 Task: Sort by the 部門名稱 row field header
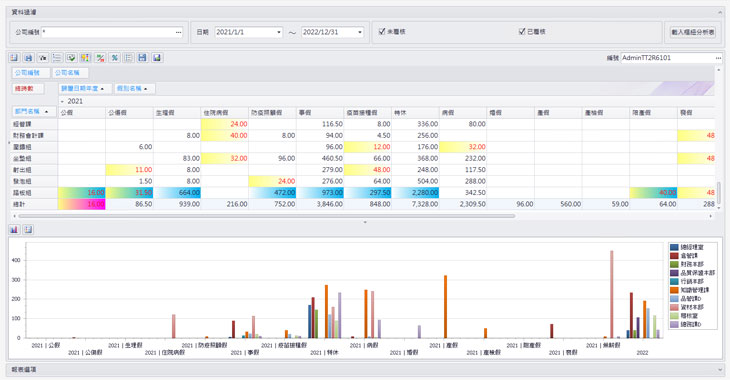pos(34,112)
